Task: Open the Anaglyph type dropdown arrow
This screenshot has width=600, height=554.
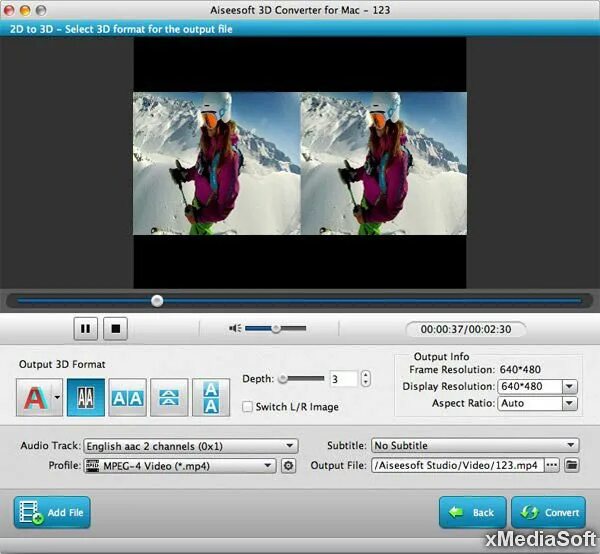Action: pos(57,398)
